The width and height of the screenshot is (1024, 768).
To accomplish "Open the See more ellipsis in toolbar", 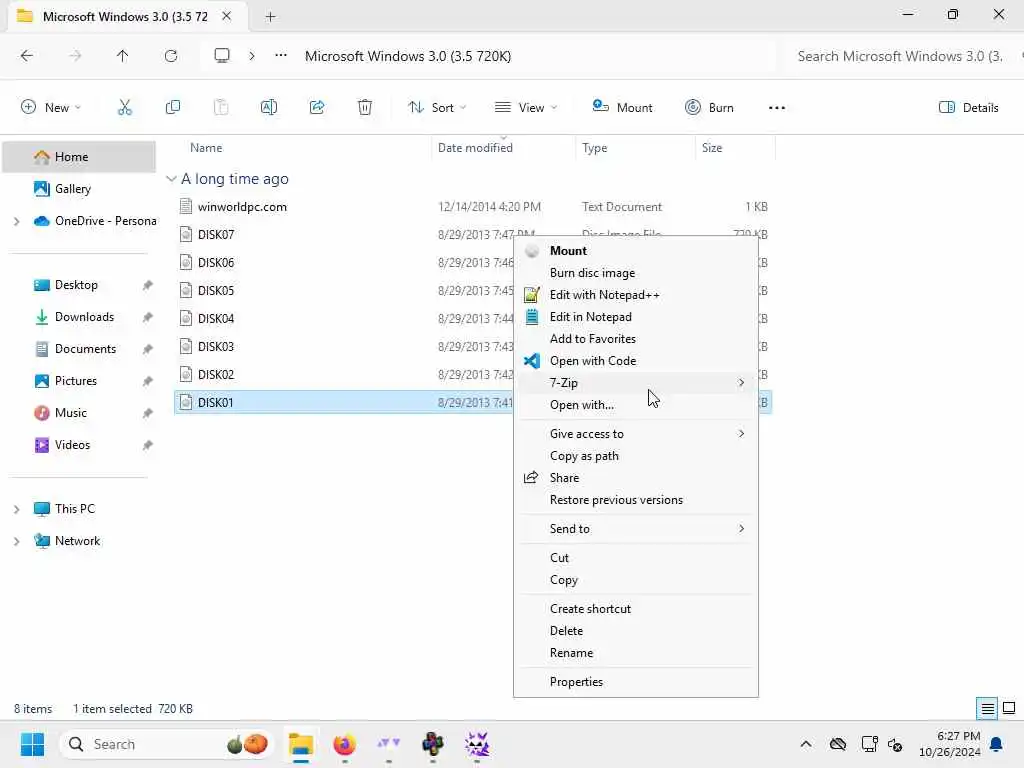I will (x=776, y=108).
